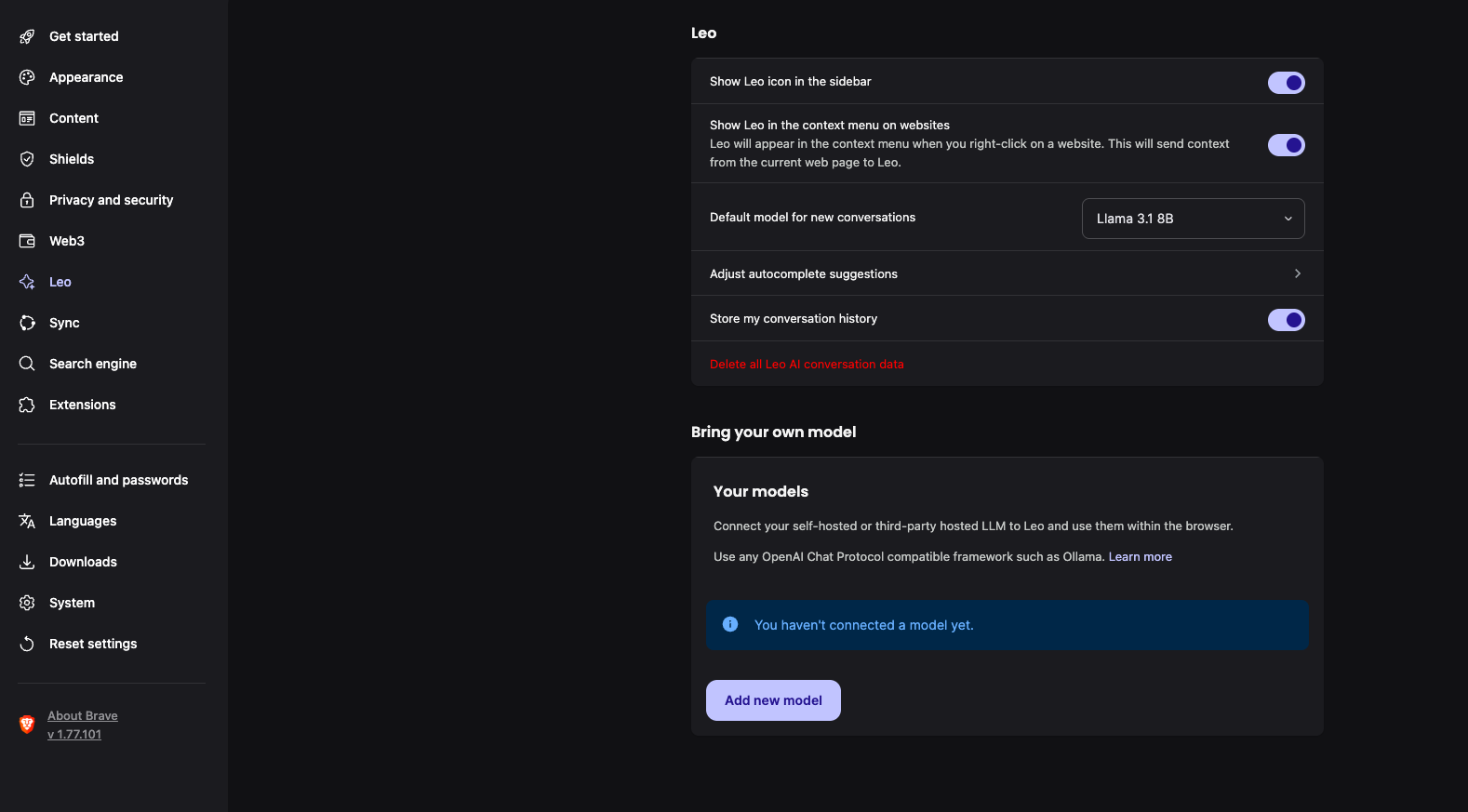
Task: Expand Adjust autocomplete suggestions
Action: (x=1007, y=273)
